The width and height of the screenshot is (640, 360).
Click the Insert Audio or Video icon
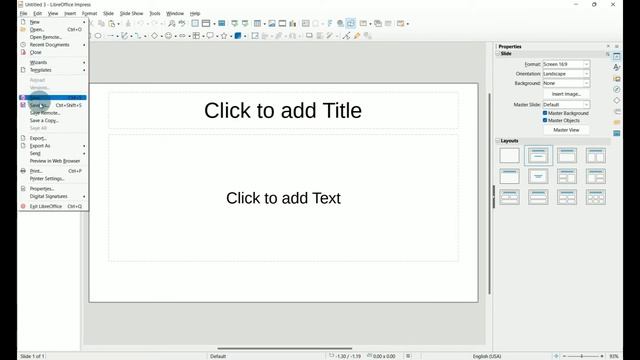click(282, 24)
